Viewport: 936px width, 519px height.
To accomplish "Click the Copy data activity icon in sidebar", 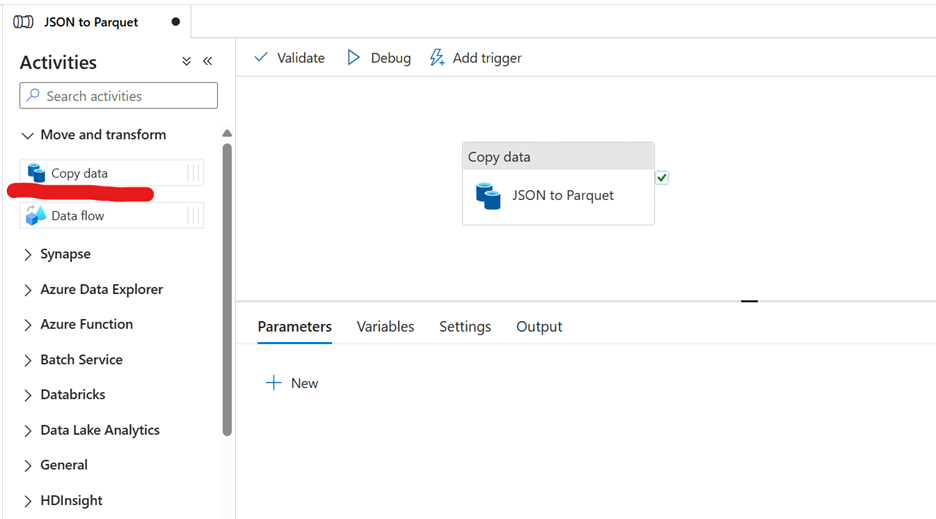I will tap(36, 173).
